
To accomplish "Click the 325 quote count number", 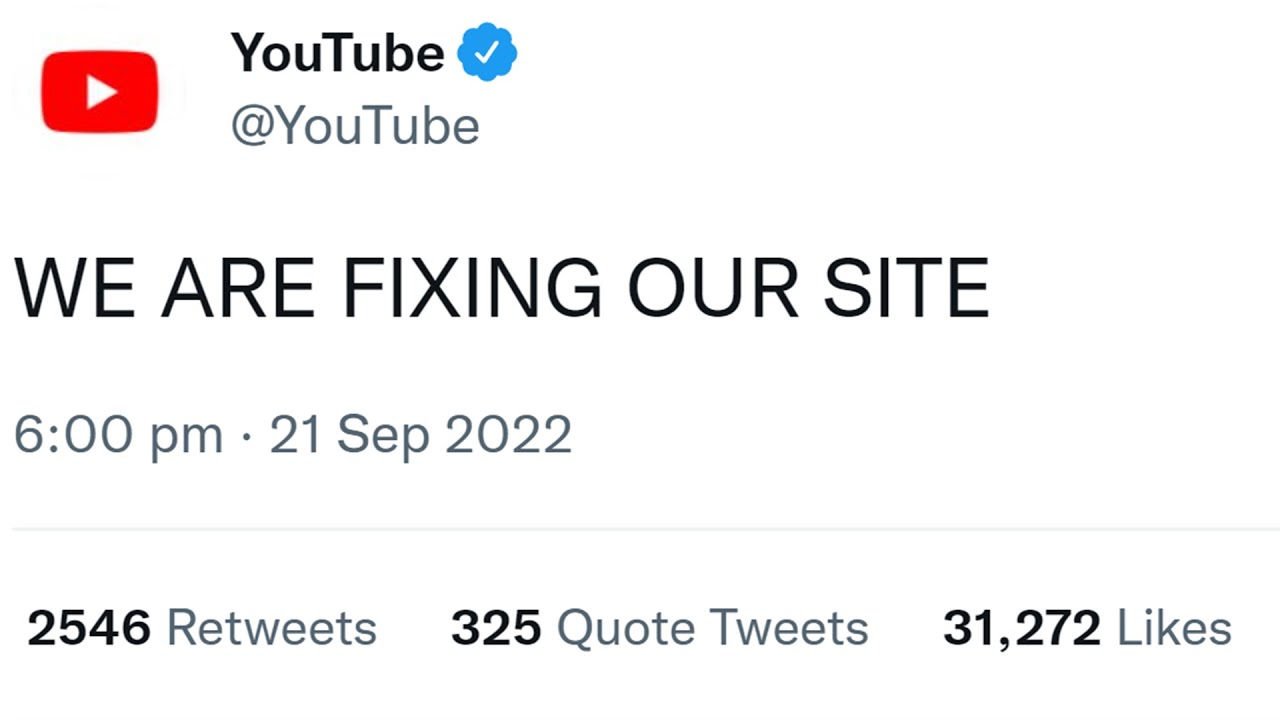I will click(496, 628).
